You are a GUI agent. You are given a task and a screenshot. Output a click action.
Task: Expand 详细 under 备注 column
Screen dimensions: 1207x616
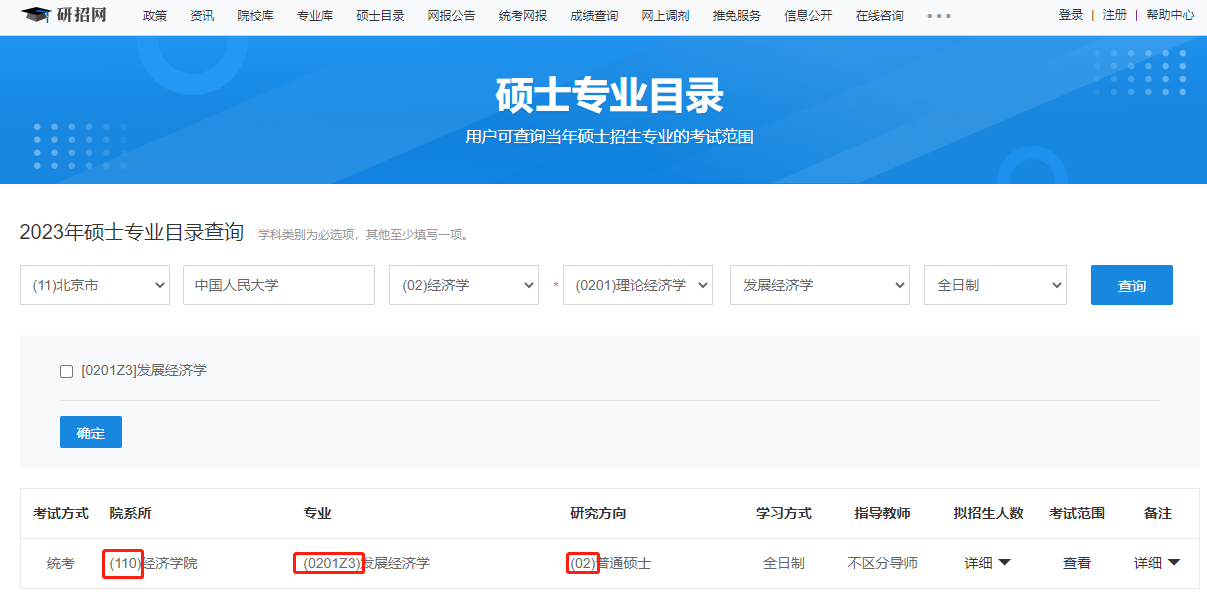tap(1157, 563)
